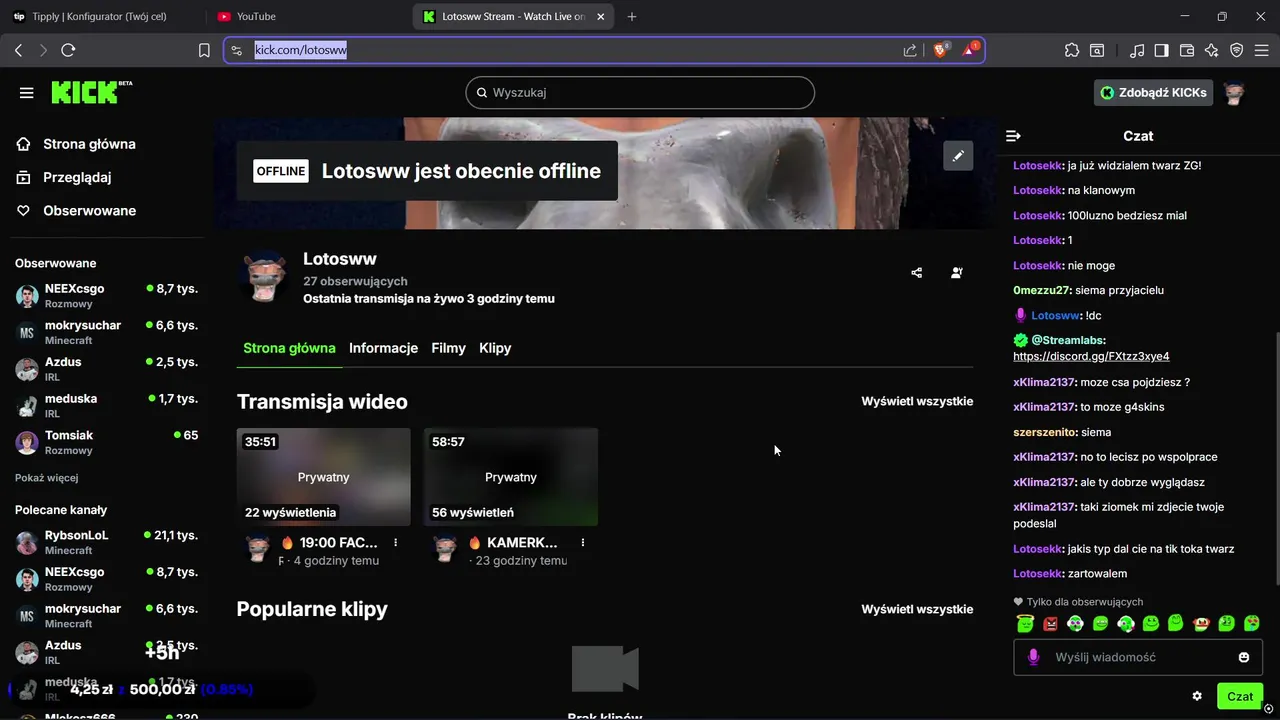
Task: Click username 0mezzu27 in chat
Action: point(1042,290)
